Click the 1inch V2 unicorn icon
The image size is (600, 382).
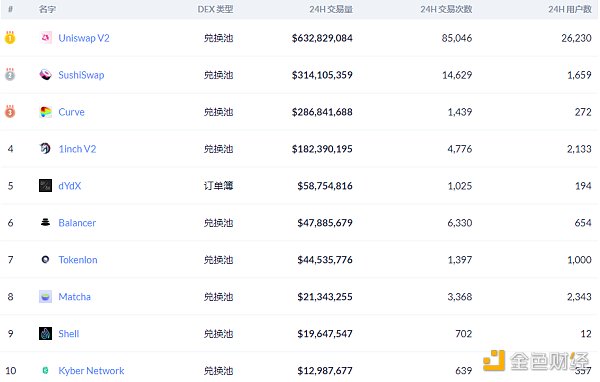46,149
